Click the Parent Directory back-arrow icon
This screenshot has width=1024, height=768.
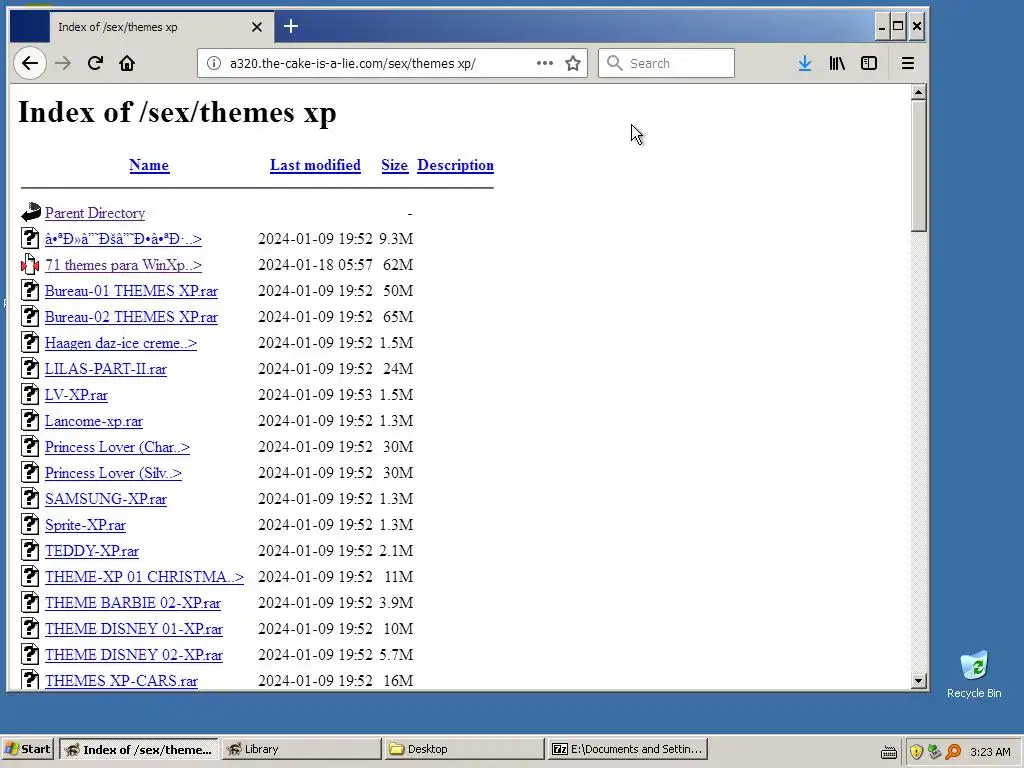(x=30, y=212)
